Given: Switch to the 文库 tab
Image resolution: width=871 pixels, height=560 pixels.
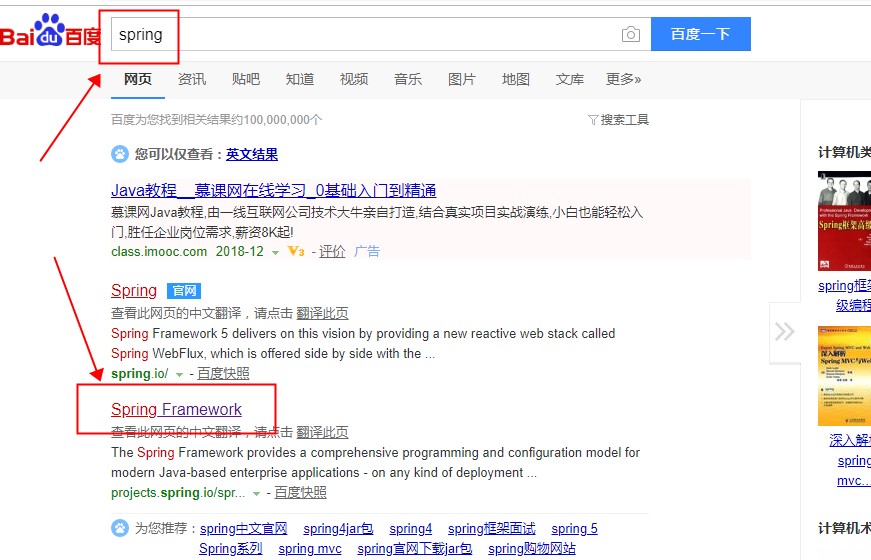Looking at the screenshot, I should (x=570, y=79).
